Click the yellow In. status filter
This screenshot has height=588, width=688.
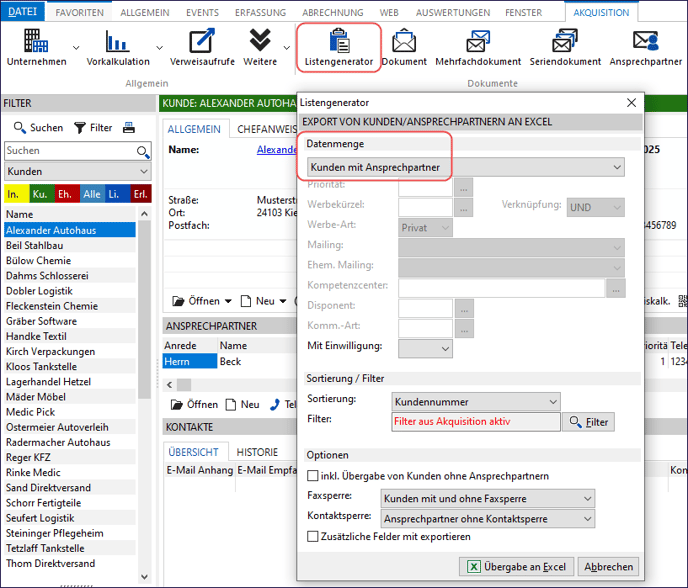point(17,194)
